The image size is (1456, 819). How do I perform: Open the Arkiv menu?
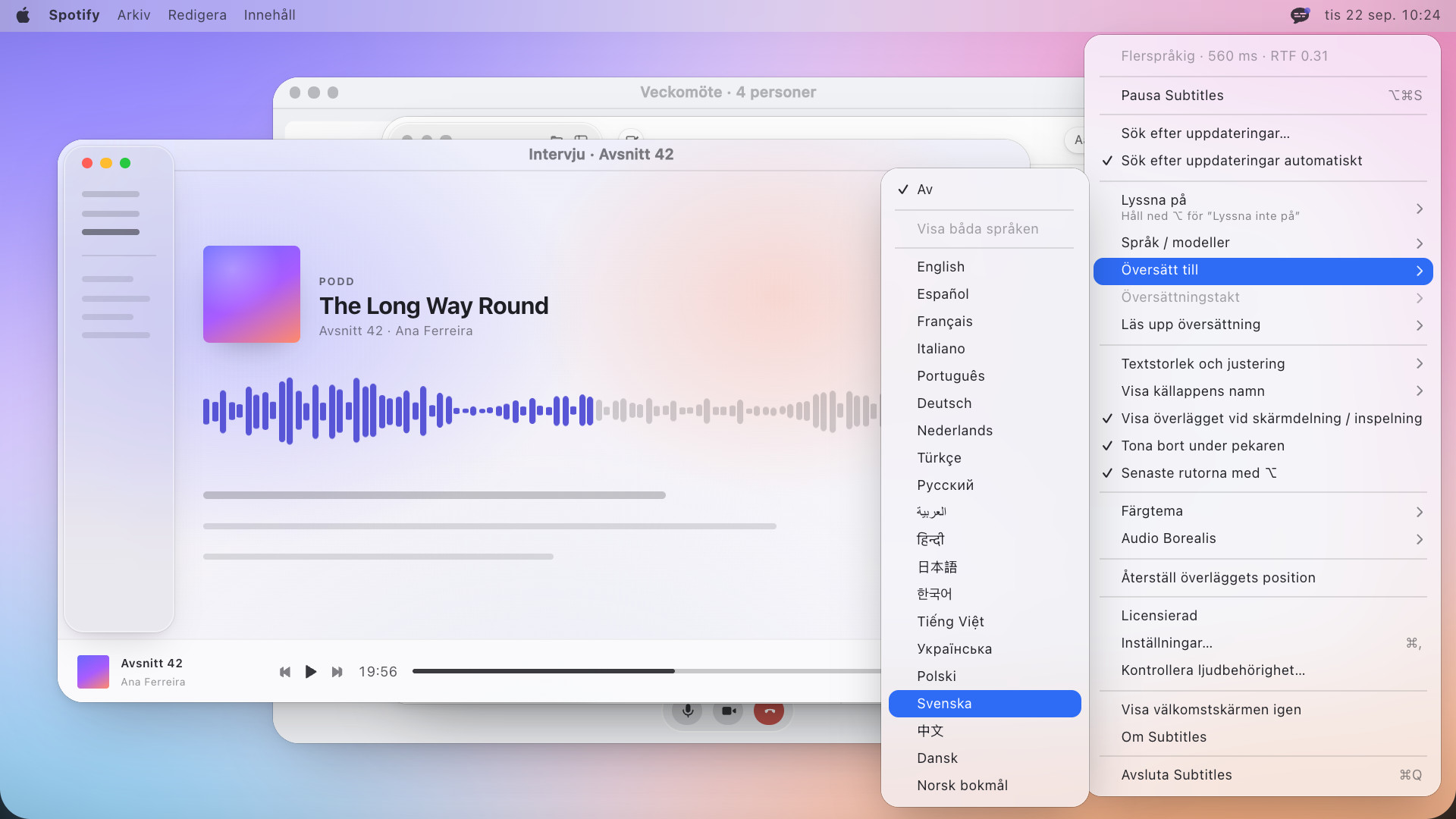pos(133,15)
